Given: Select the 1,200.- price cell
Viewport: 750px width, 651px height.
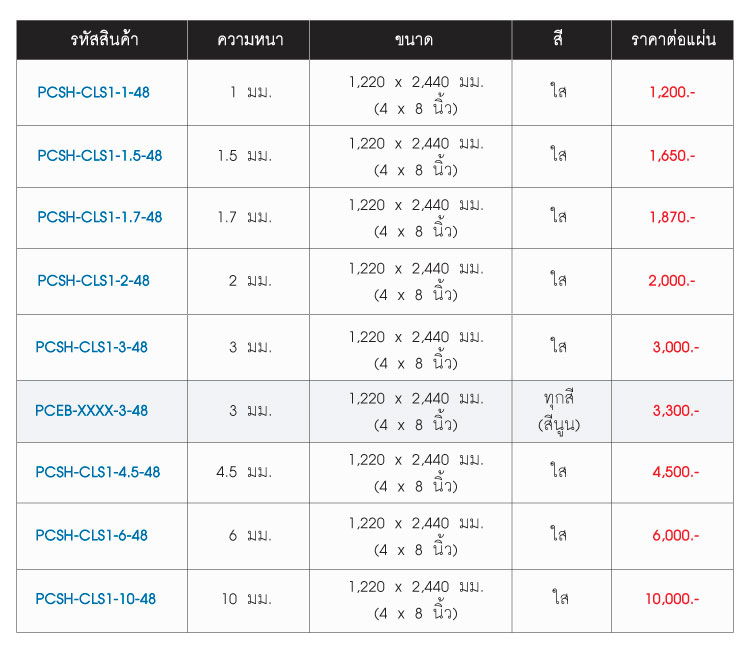Looking at the screenshot, I should pyautogui.click(x=673, y=93).
